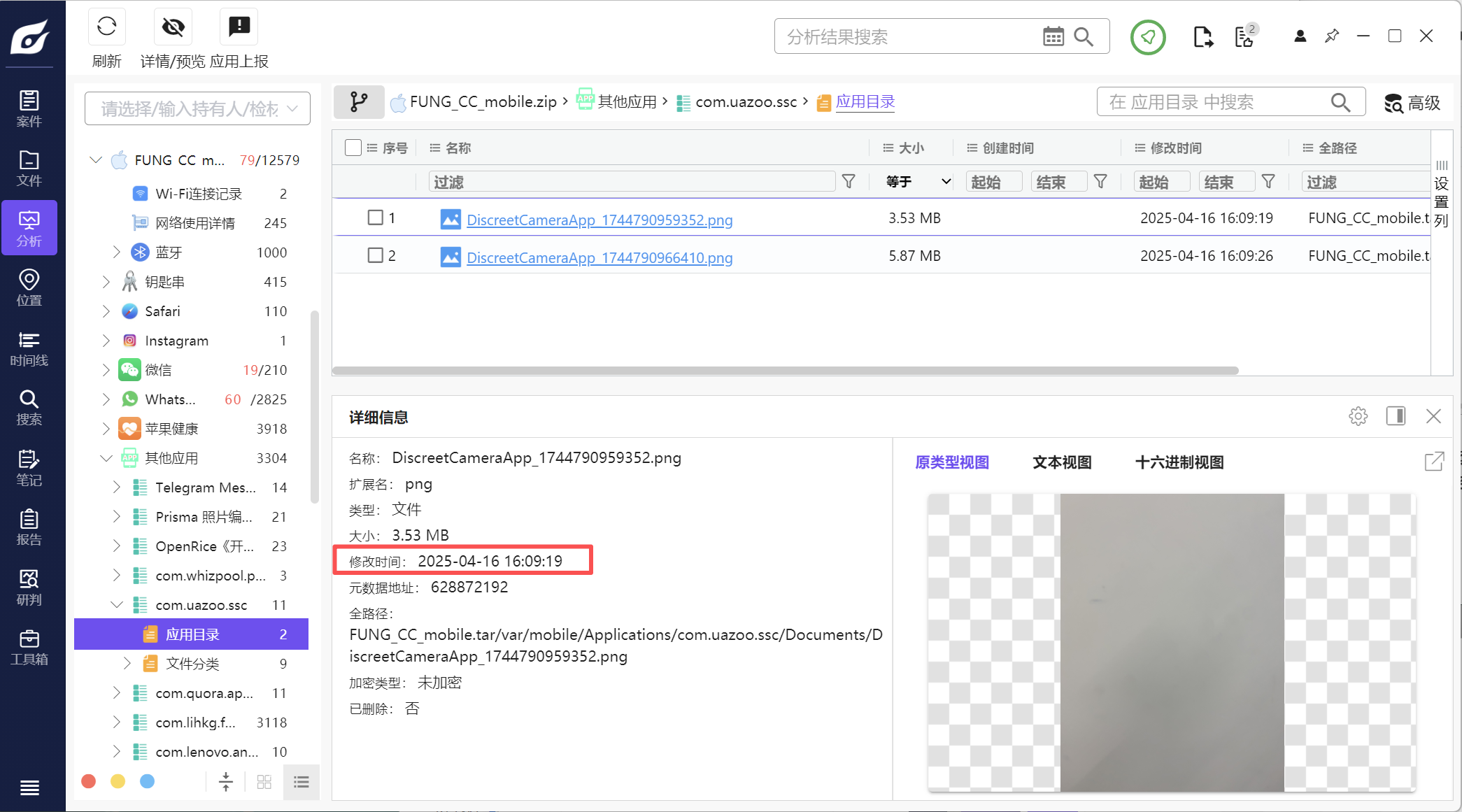Open the location (位置) sidebar section
Image resolution: width=1462 pixels, height=812 pixels.
pyautogui.click(x=29, y=288)
